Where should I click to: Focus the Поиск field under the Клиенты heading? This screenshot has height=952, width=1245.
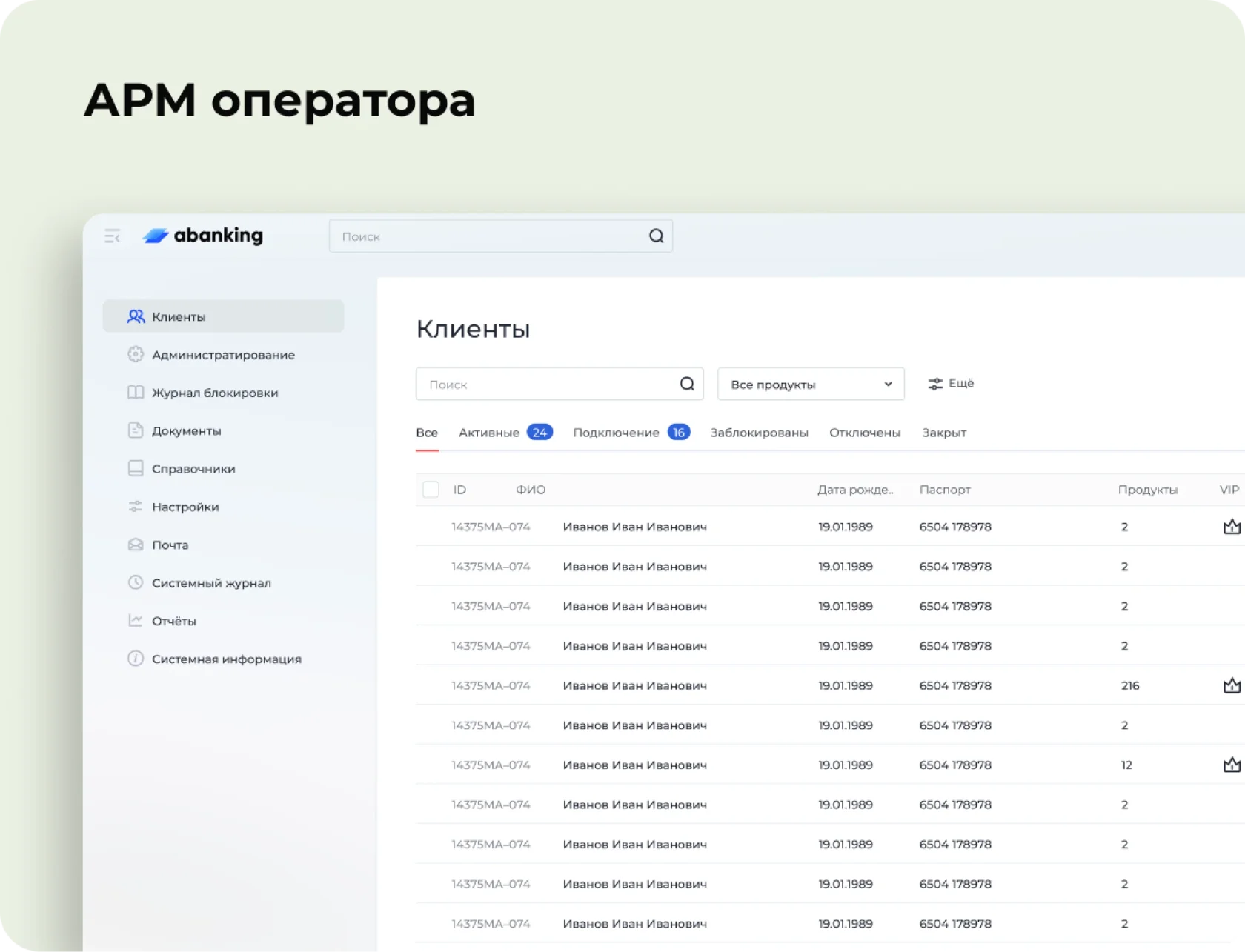pos(560,384)
